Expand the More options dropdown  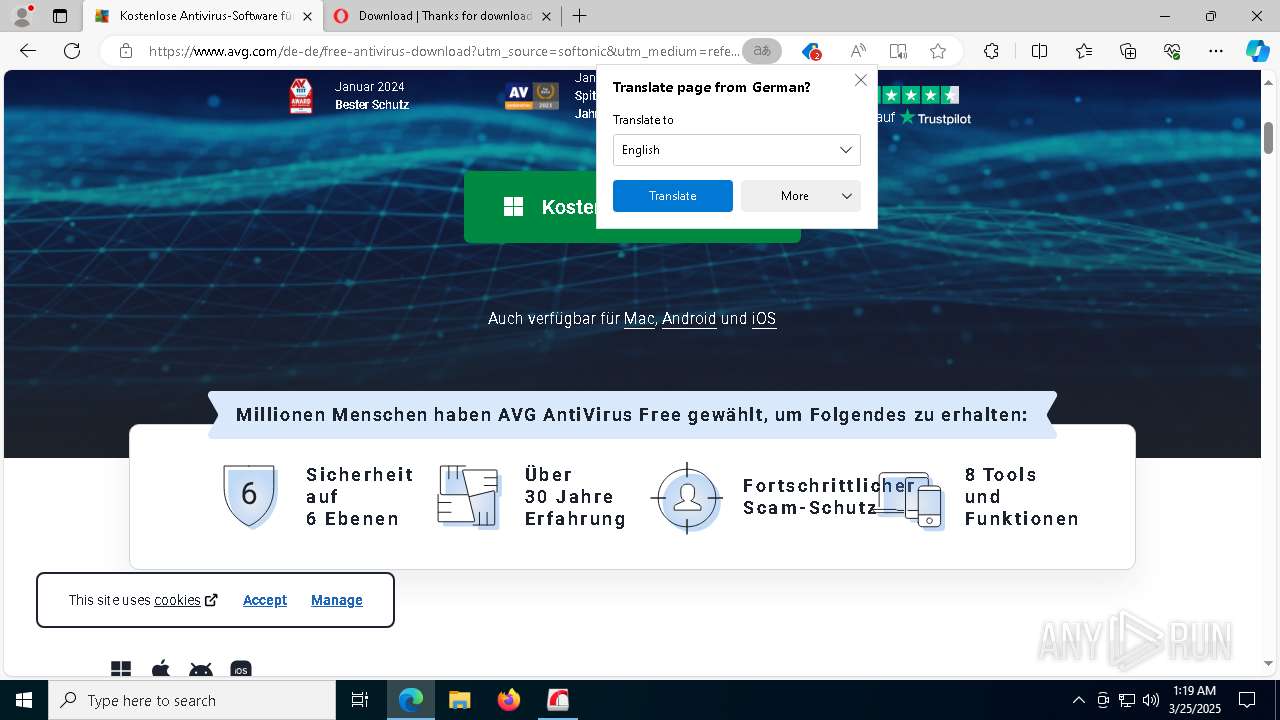(801, 196)
